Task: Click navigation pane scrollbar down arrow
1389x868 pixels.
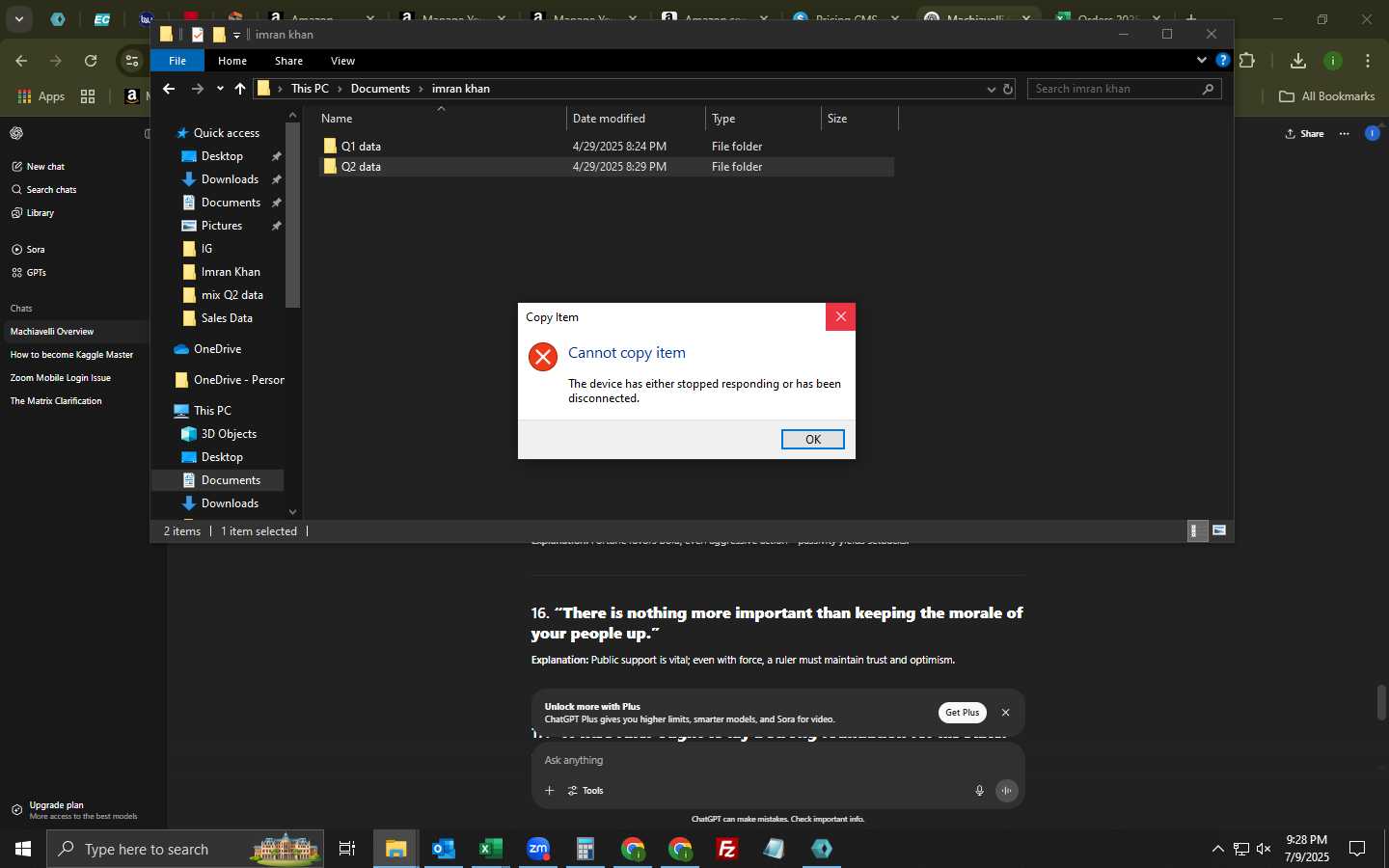Action: [x=292, y=512]
